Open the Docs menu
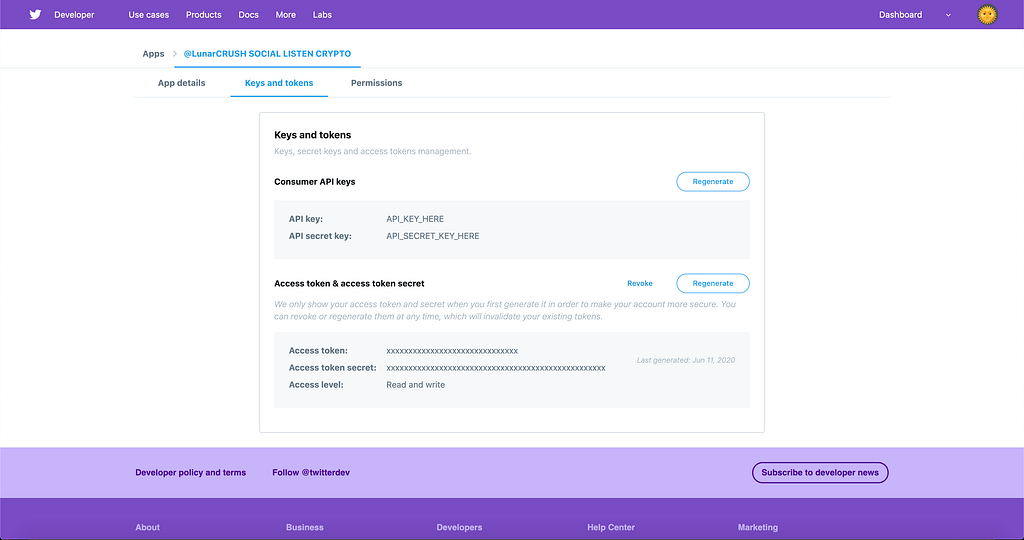This screenshot has width=1024, height=540. click(248, 14)
